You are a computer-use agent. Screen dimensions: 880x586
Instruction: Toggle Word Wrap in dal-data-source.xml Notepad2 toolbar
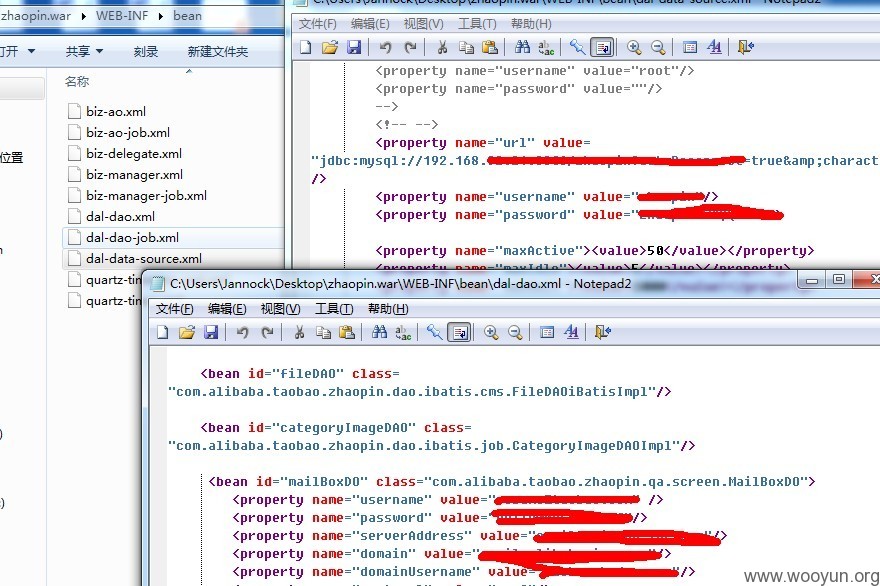pos(603,48)
